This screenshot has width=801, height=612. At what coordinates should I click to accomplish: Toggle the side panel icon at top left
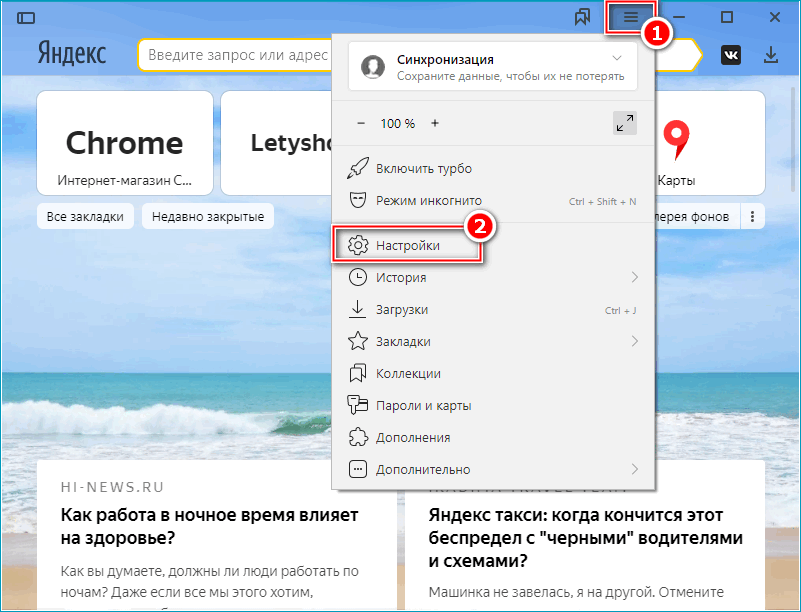pyautogui.click(x=26, y=18)
